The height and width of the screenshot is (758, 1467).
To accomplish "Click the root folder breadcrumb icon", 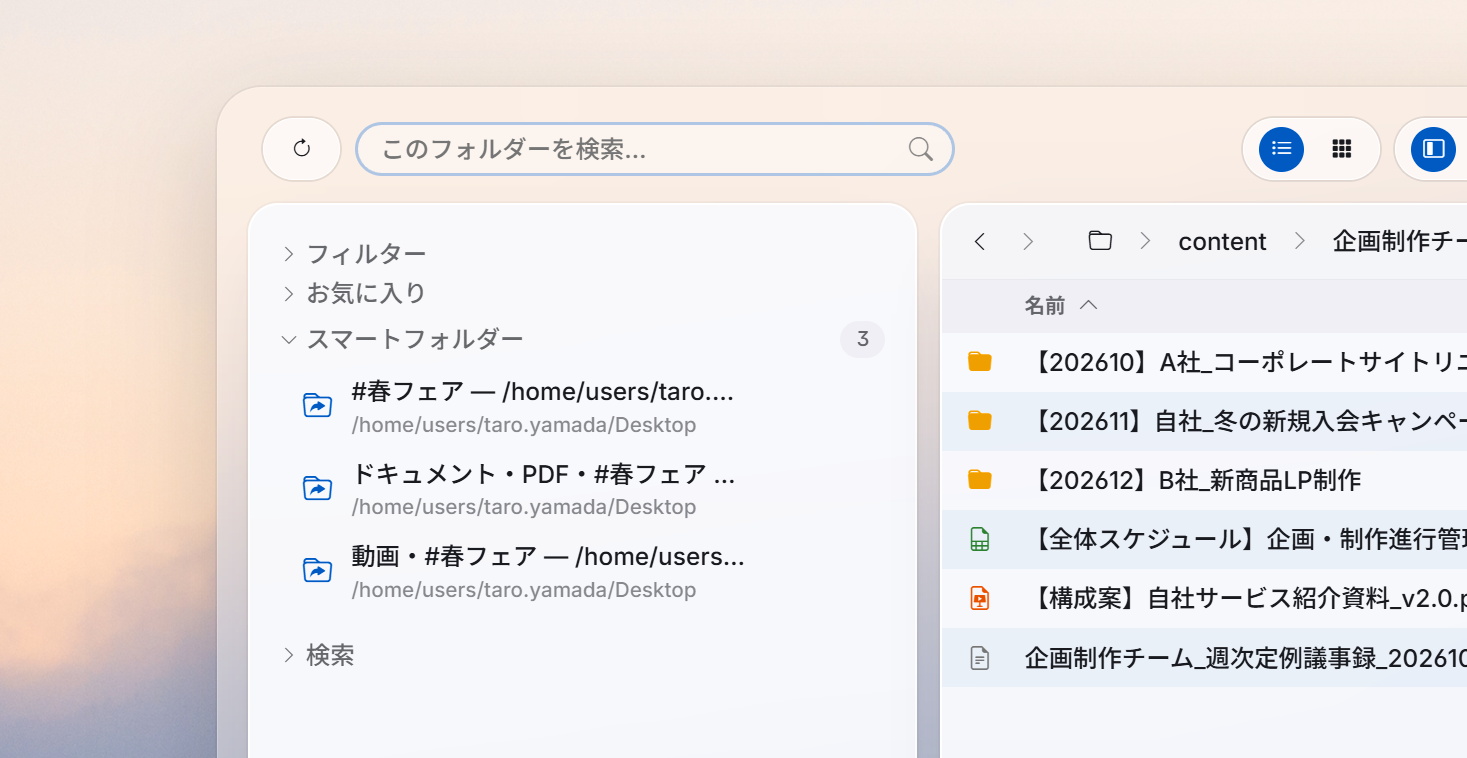I will pos(1100,241).
